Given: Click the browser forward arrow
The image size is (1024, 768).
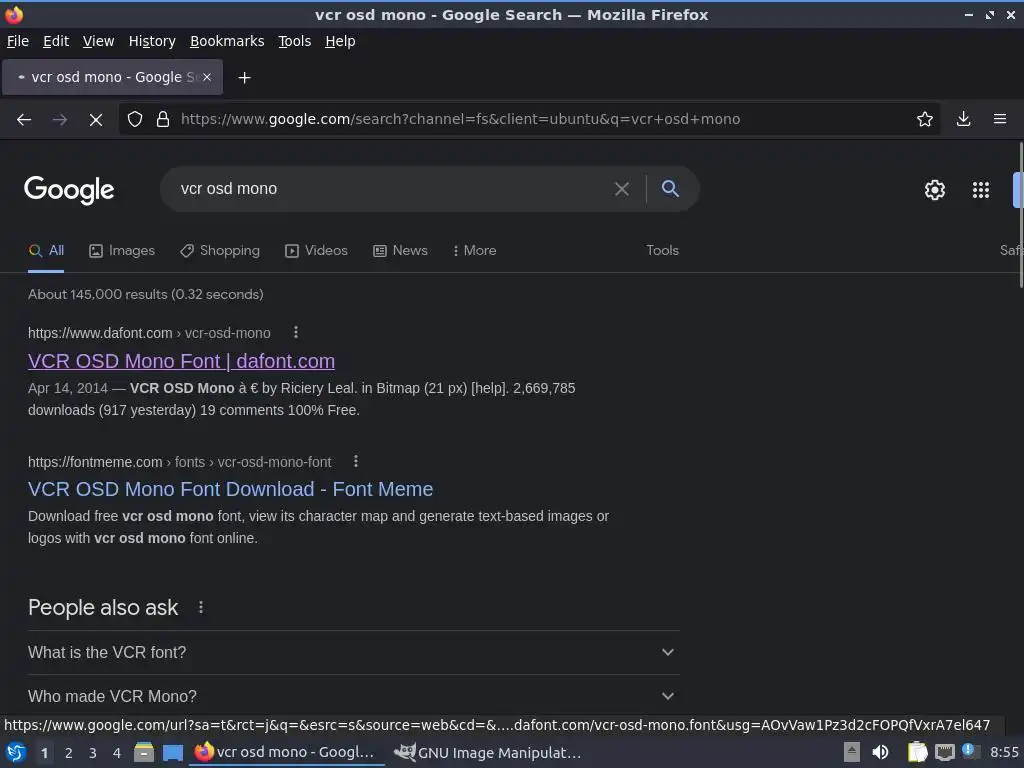Looking at the screenshot, I should coord(59,120).
